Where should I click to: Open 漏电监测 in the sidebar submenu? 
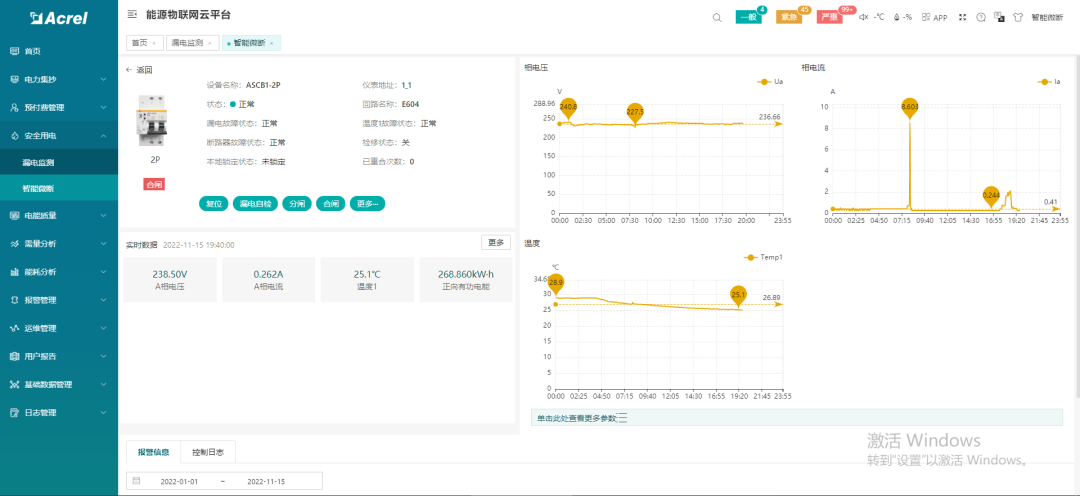tap(59, 163)
